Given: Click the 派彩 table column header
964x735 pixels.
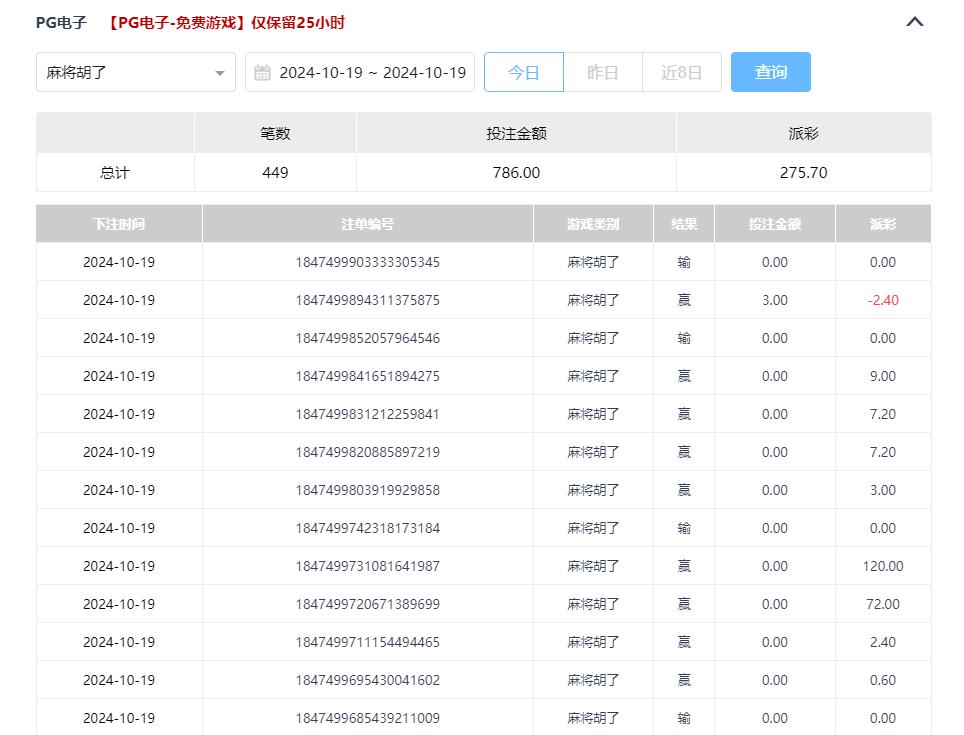Looking at the screenshot, I should pyautogui.click(x=882, y=224).
